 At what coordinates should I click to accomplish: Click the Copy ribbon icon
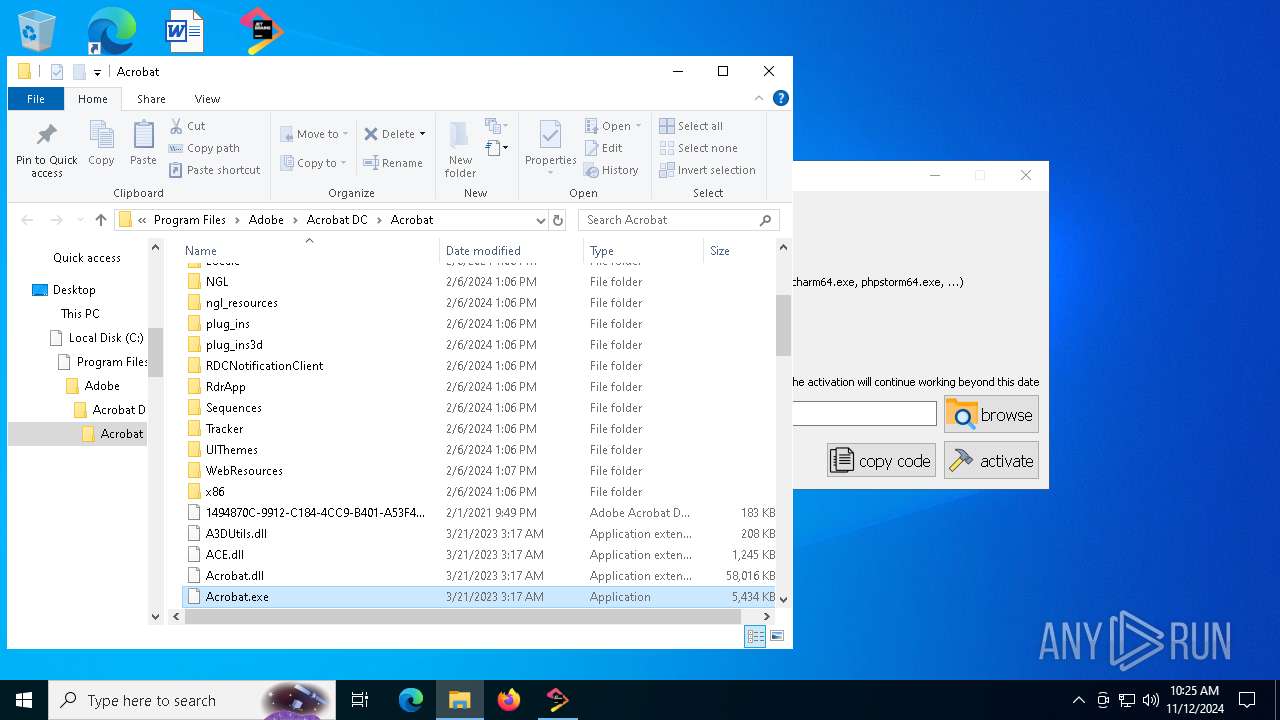pyautogui.click(x=101, y=143)
